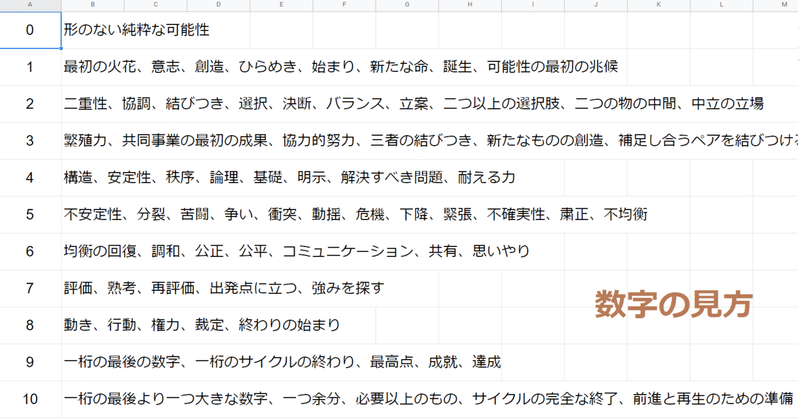Viewport: 800px width, 419px height.
Task: Click the cell with number 3
Action: 30,141
